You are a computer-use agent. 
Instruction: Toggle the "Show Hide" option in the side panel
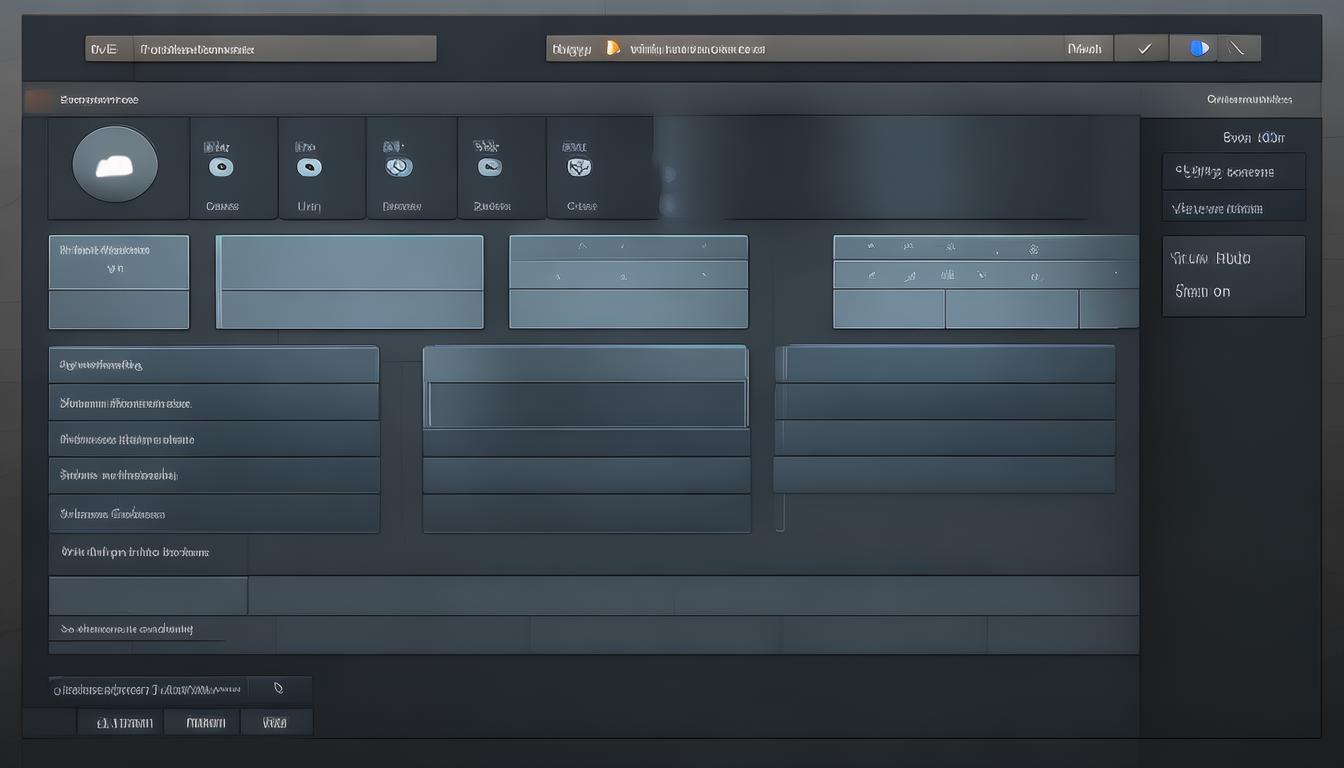coord(1210,258)
